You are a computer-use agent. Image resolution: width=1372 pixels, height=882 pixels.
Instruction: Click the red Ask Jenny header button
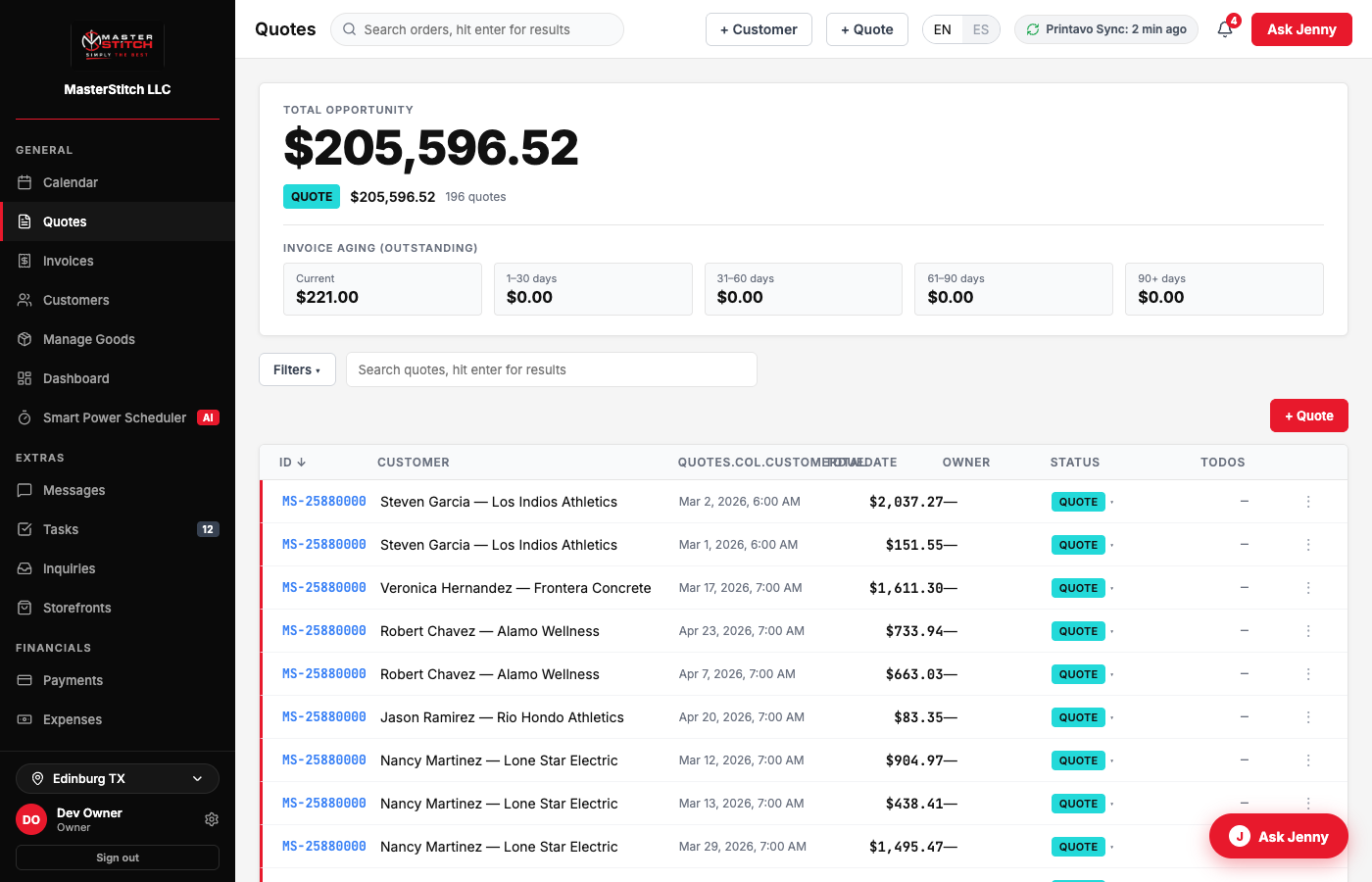pyautogui.click(x=1301, y=29)
